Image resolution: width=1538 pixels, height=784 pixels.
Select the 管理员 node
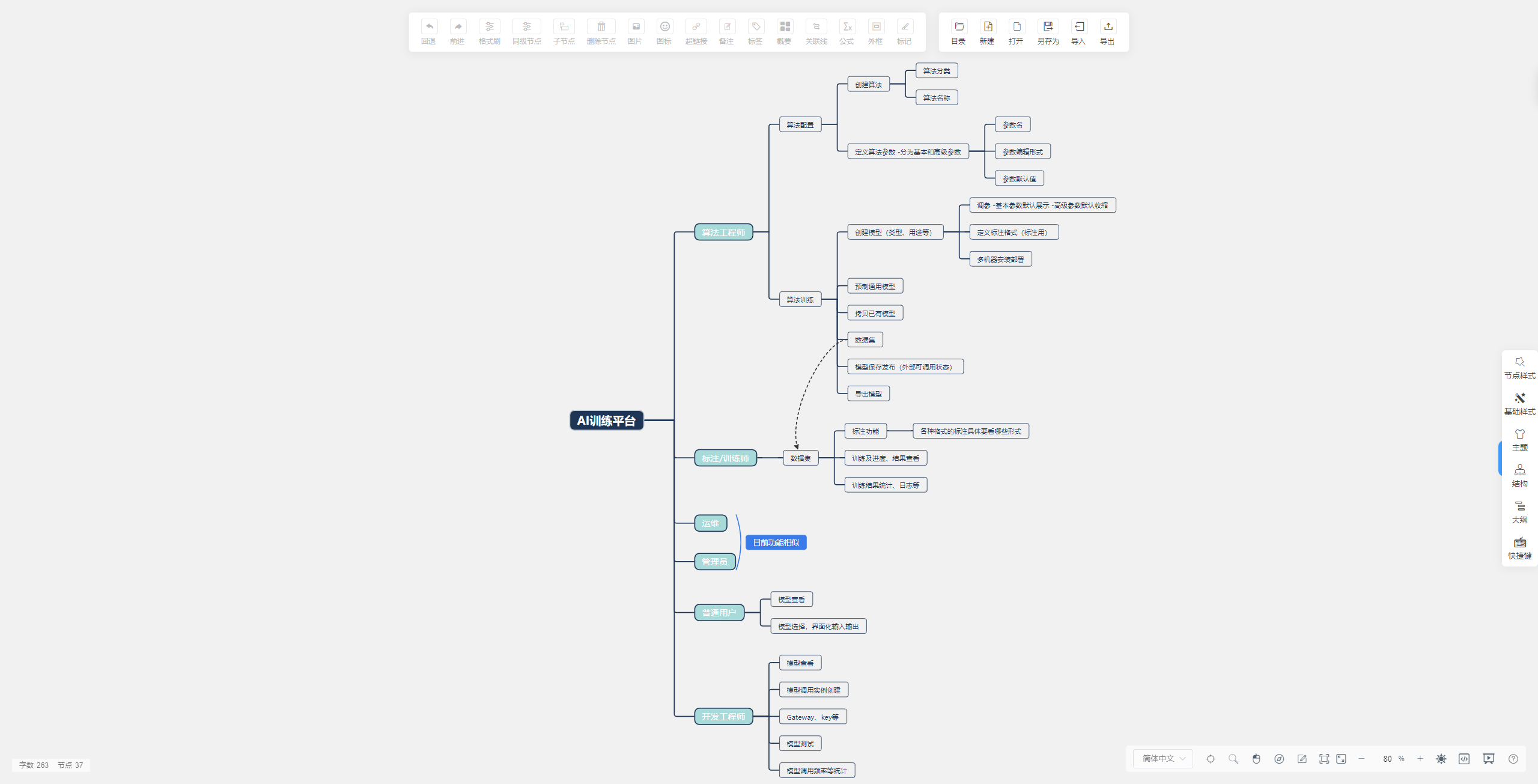pyautogui.click(x=715, y=561)
